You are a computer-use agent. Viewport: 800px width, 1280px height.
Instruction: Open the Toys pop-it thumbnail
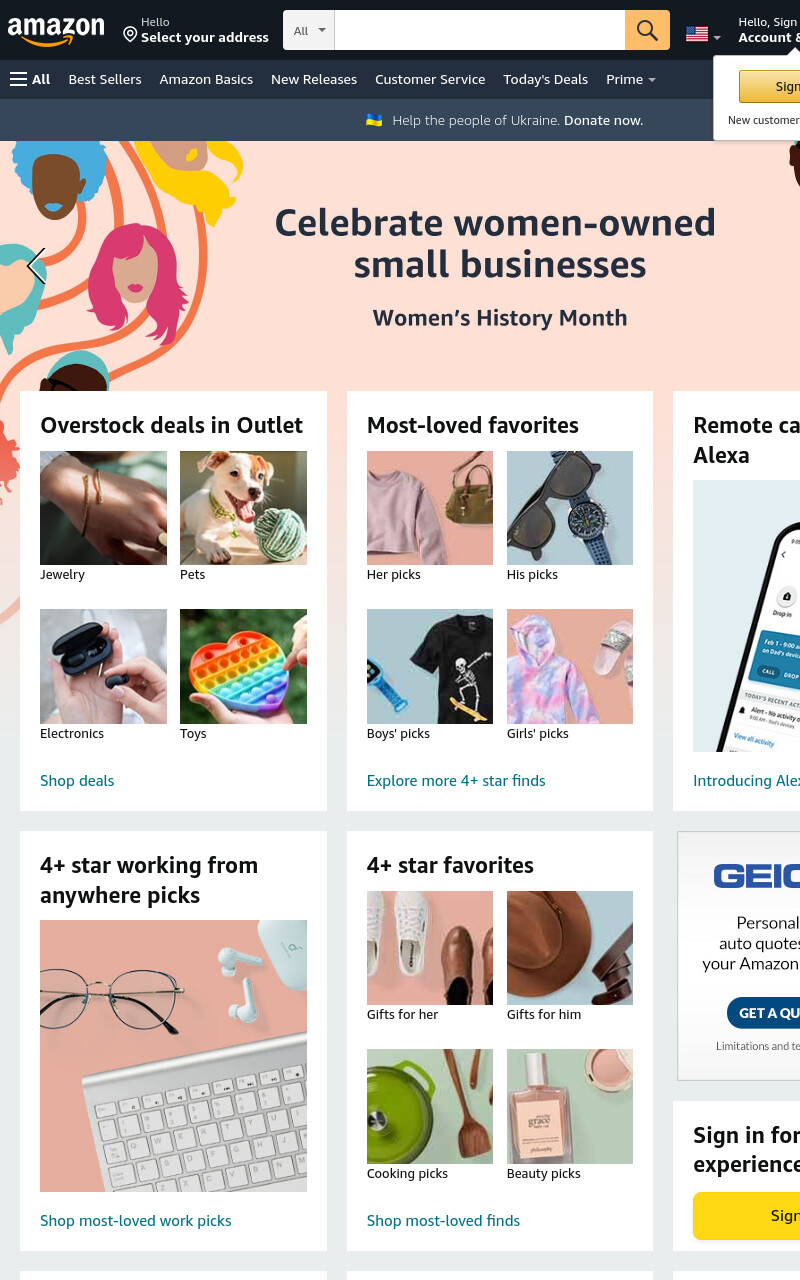click(243, 666)
